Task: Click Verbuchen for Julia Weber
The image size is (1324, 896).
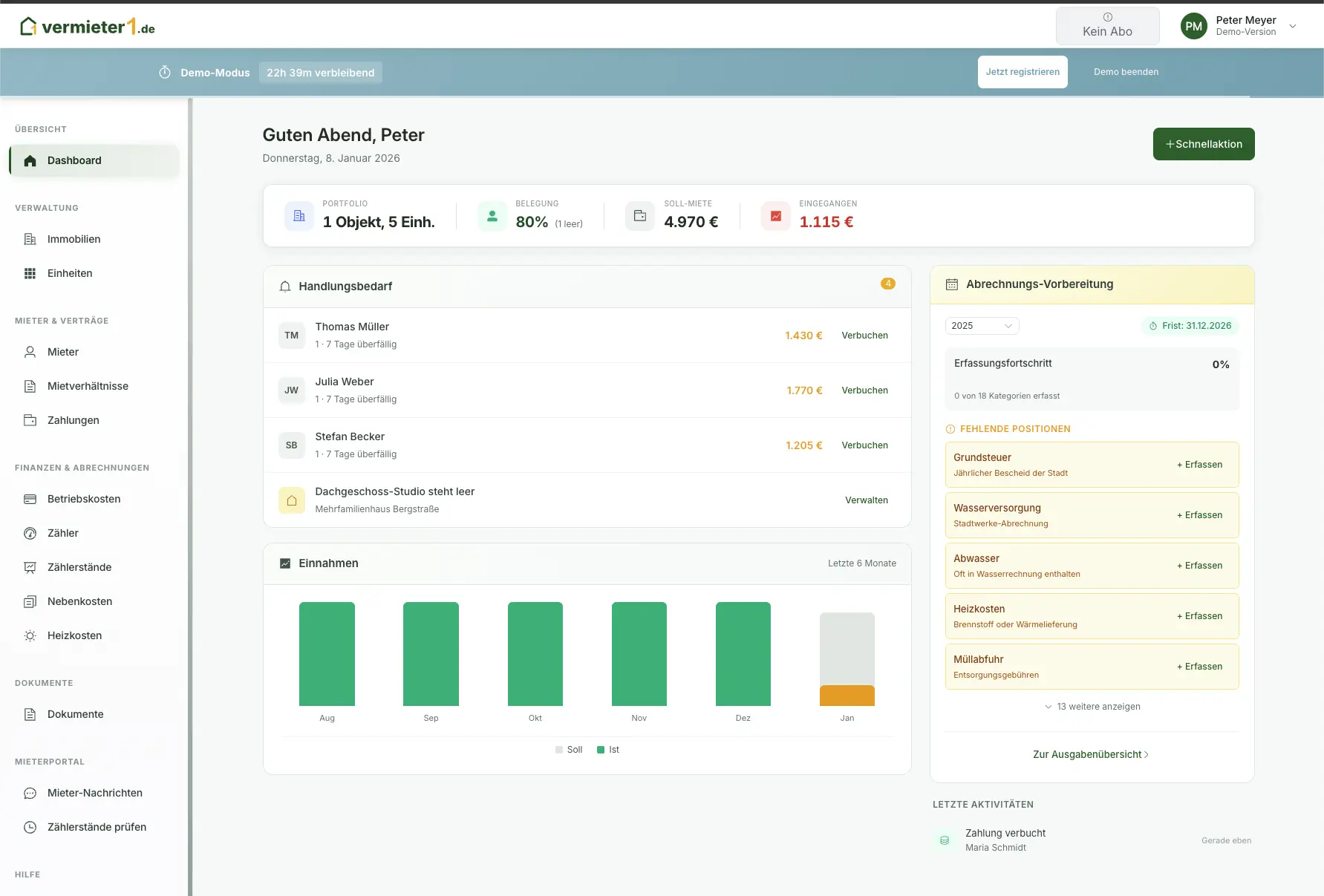Action: point(864,390)
